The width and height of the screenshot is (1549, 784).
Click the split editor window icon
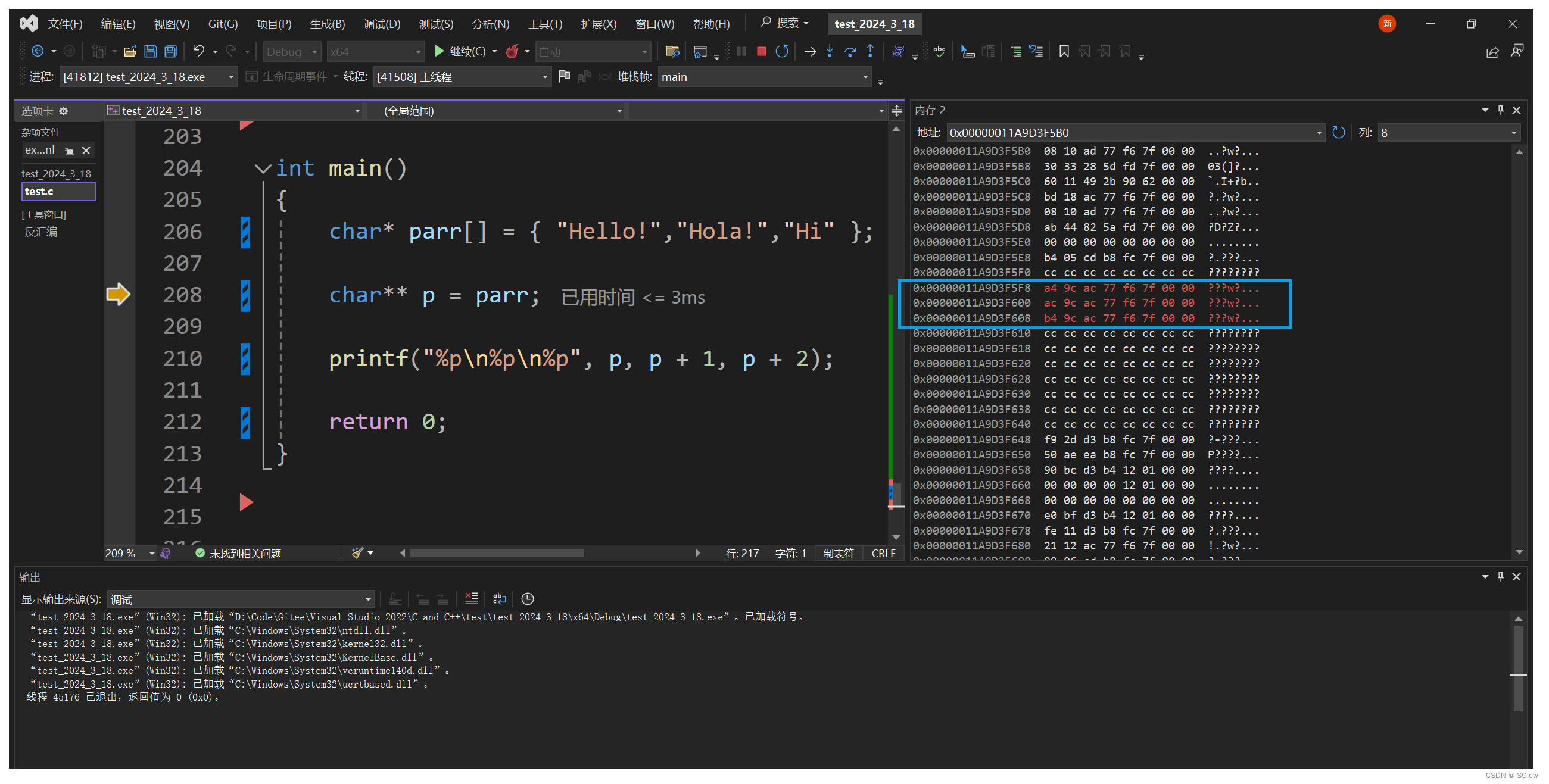896,111
